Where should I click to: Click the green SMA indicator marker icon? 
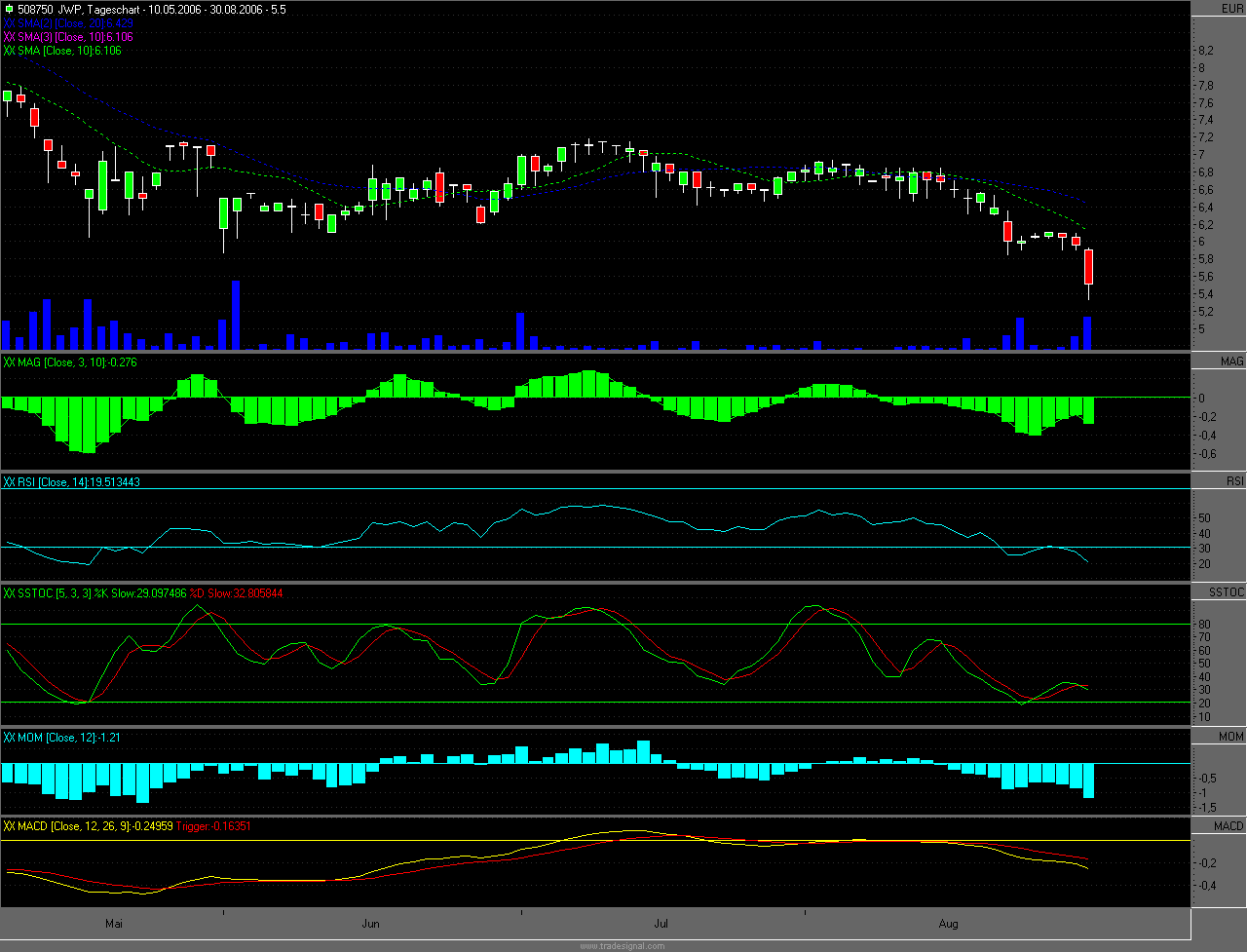tap(9, 50)
